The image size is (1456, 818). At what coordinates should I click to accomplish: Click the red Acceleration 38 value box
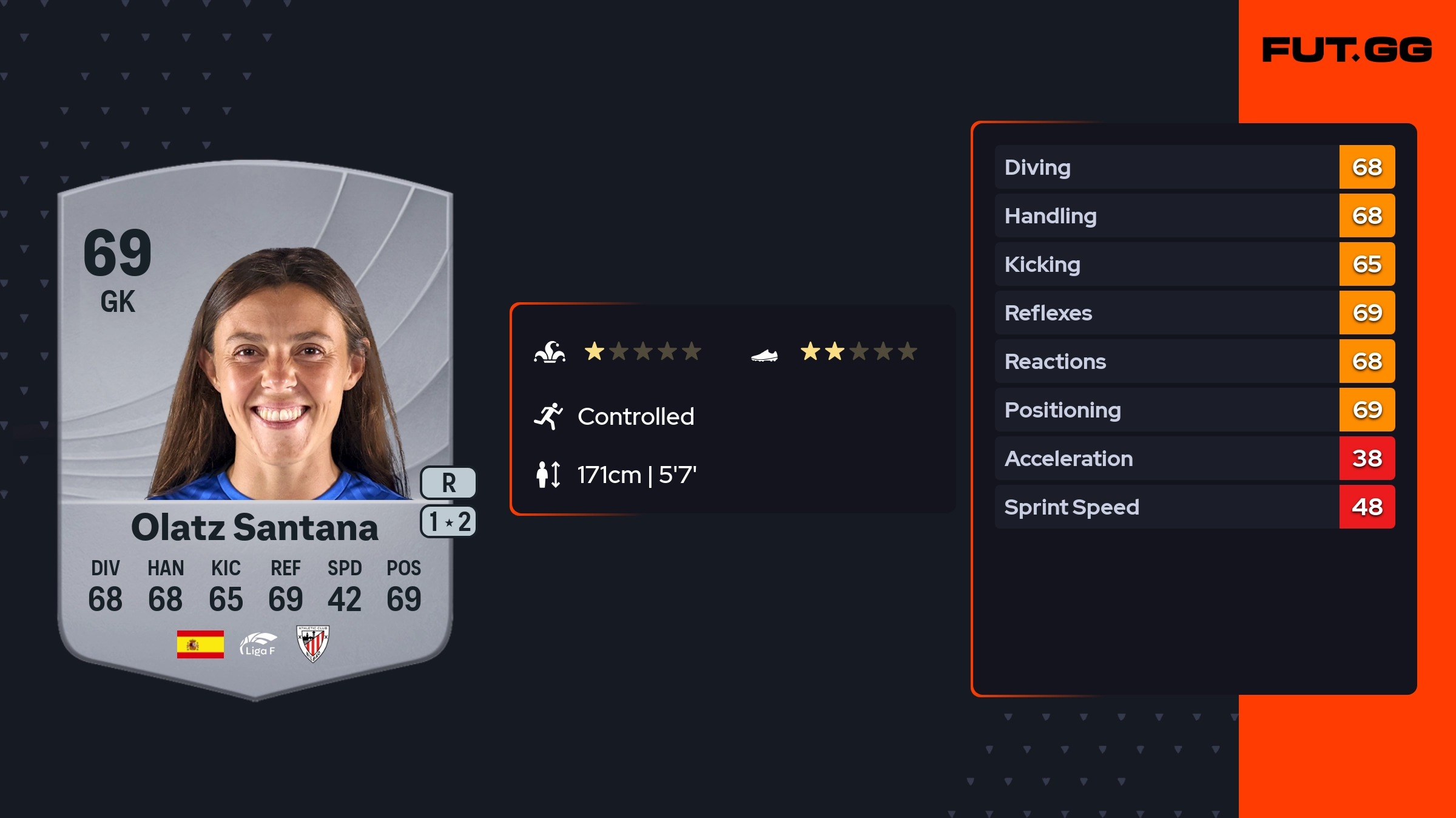click(x=1367, y=458)
